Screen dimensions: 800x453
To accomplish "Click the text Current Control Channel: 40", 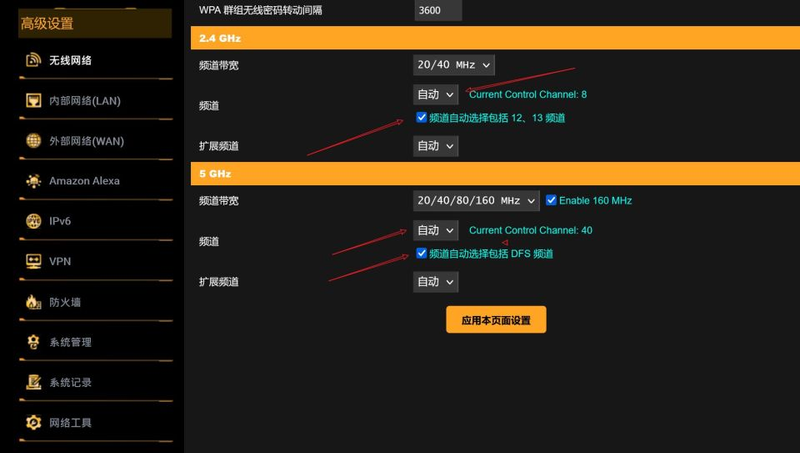I will [531, 230].
